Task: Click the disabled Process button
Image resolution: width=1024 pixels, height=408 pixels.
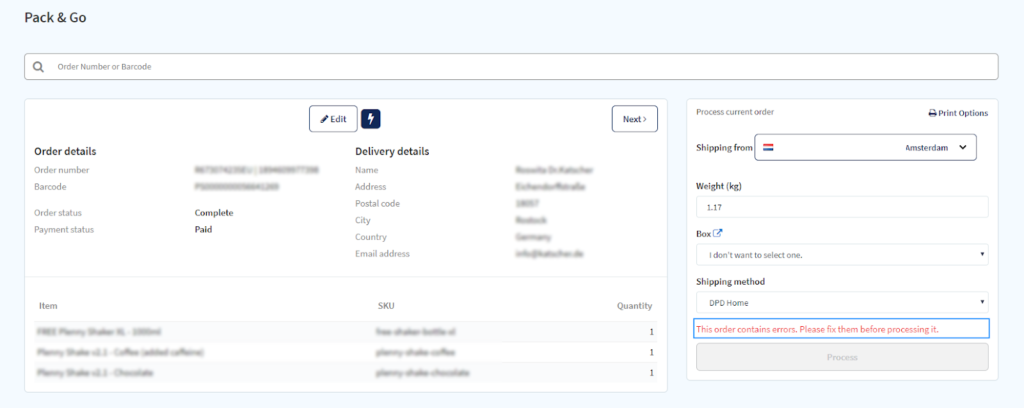Action: (842, 357)
